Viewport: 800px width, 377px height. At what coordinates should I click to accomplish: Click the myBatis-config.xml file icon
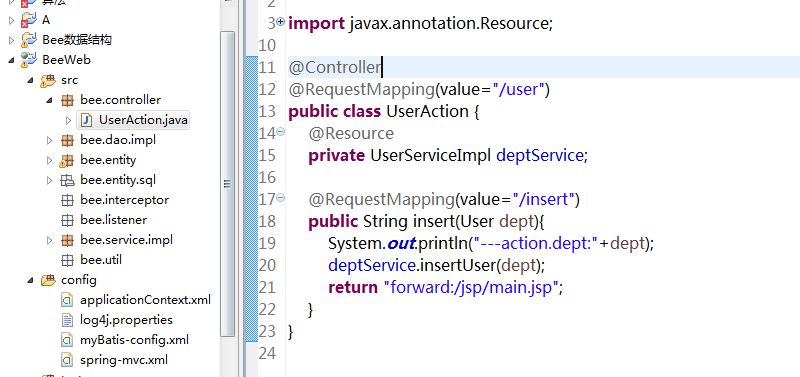(67, 340)
